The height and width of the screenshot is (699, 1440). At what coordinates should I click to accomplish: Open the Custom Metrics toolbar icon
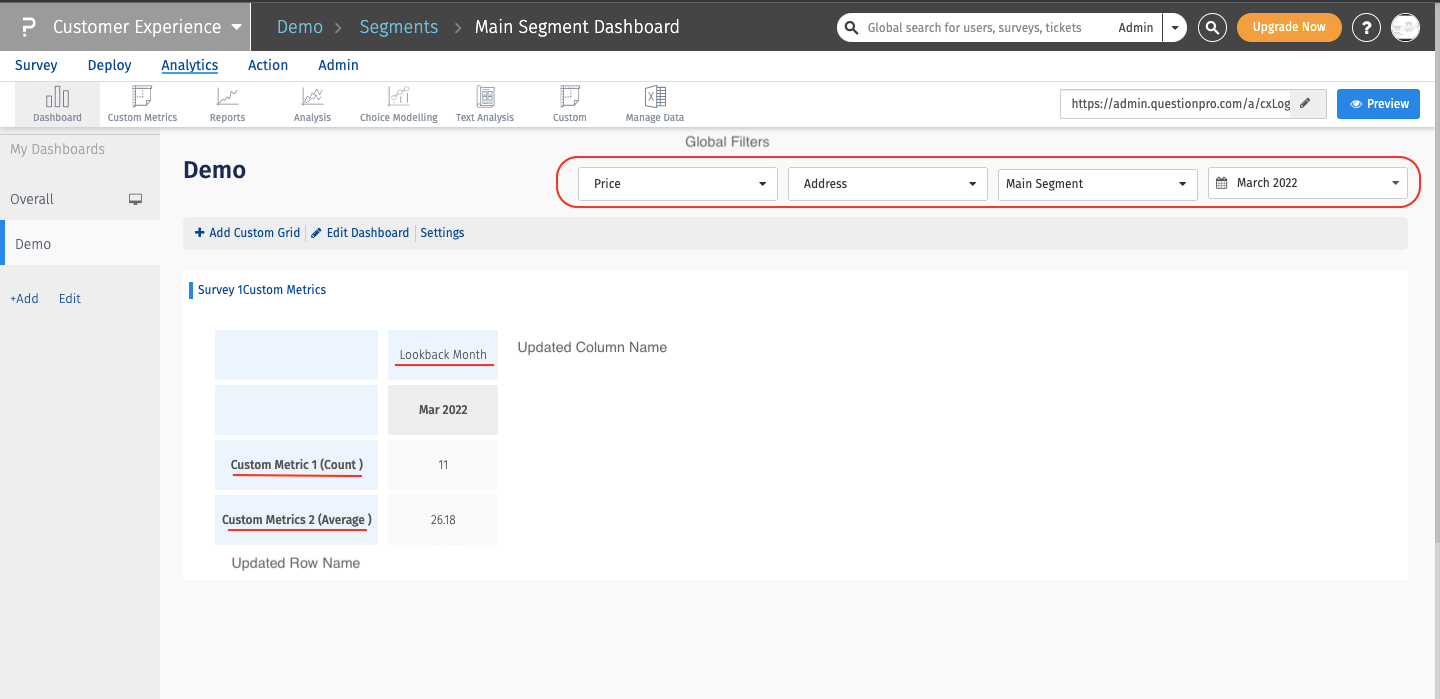(x=142, y=97)
